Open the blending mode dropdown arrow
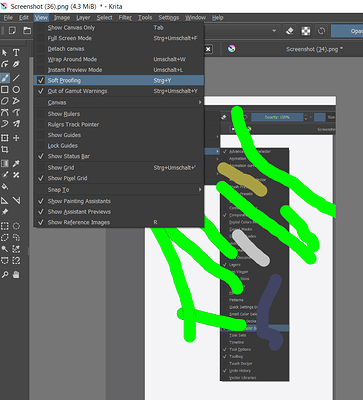Image resolution: width=363 pixels, height=400 pixels. click(x=274, y=31)
